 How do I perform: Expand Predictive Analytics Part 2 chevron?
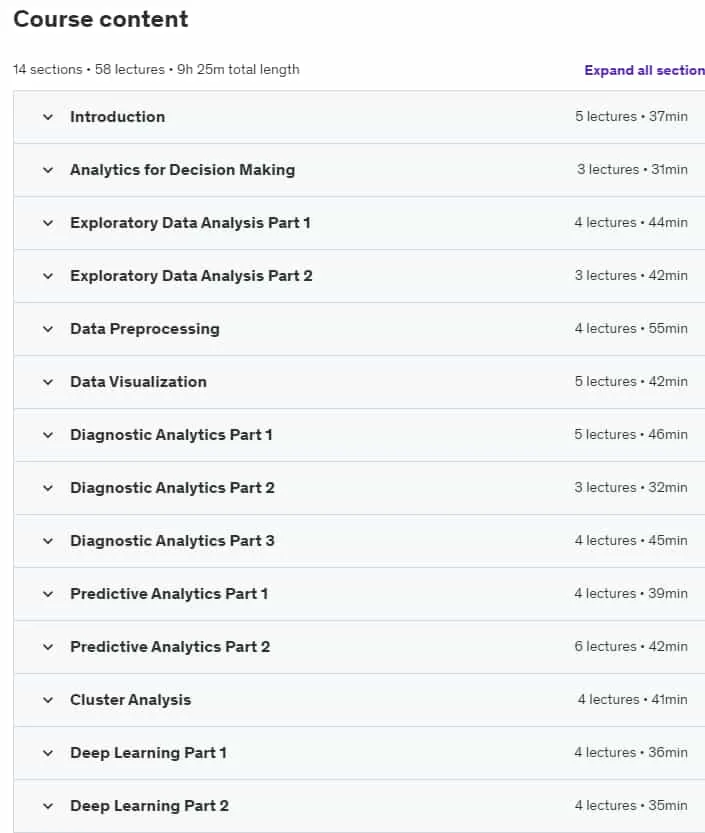pos(48,647)
